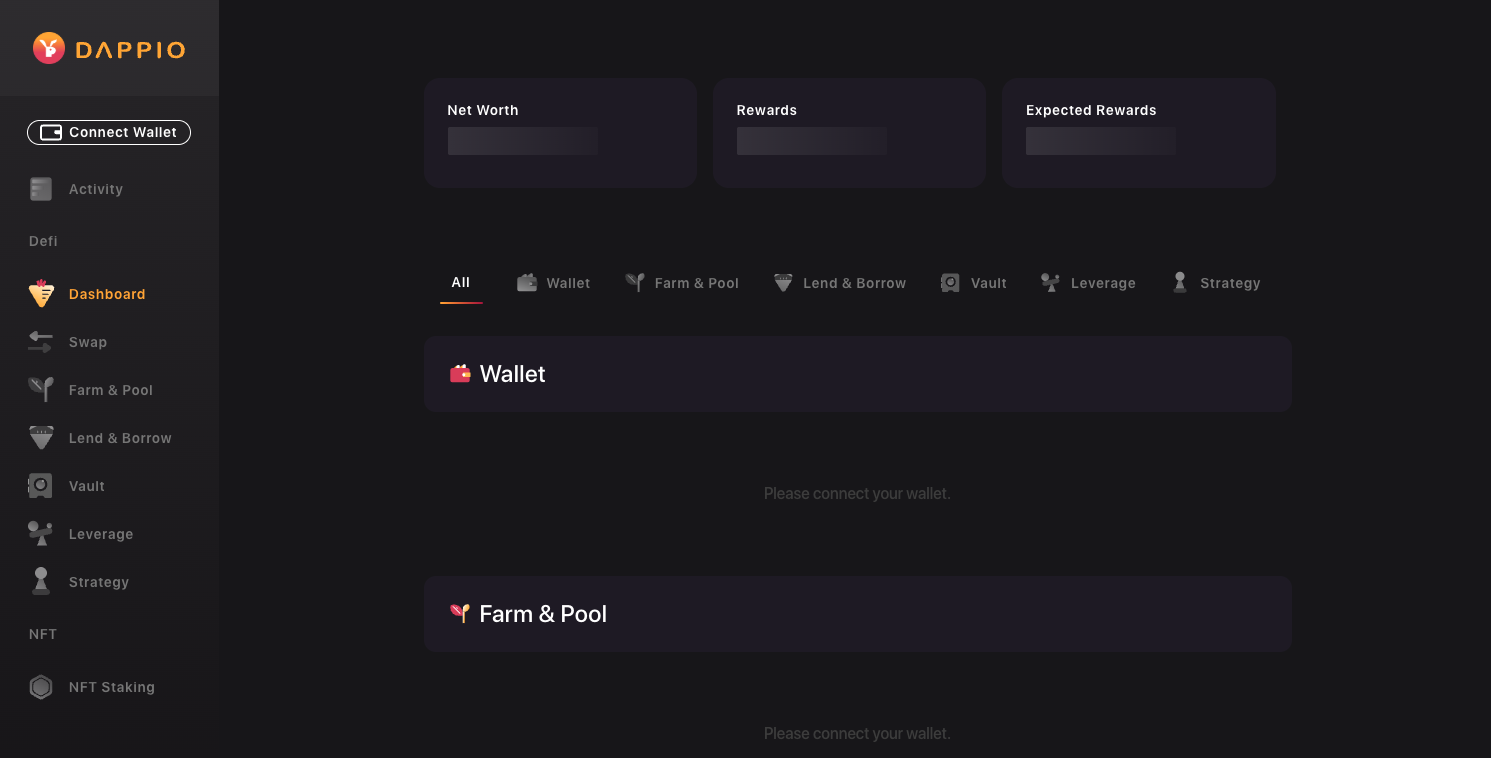Click the Lend & Borrow sidebar icon
Screen dimensions: 1491x758
pos(41,438)
